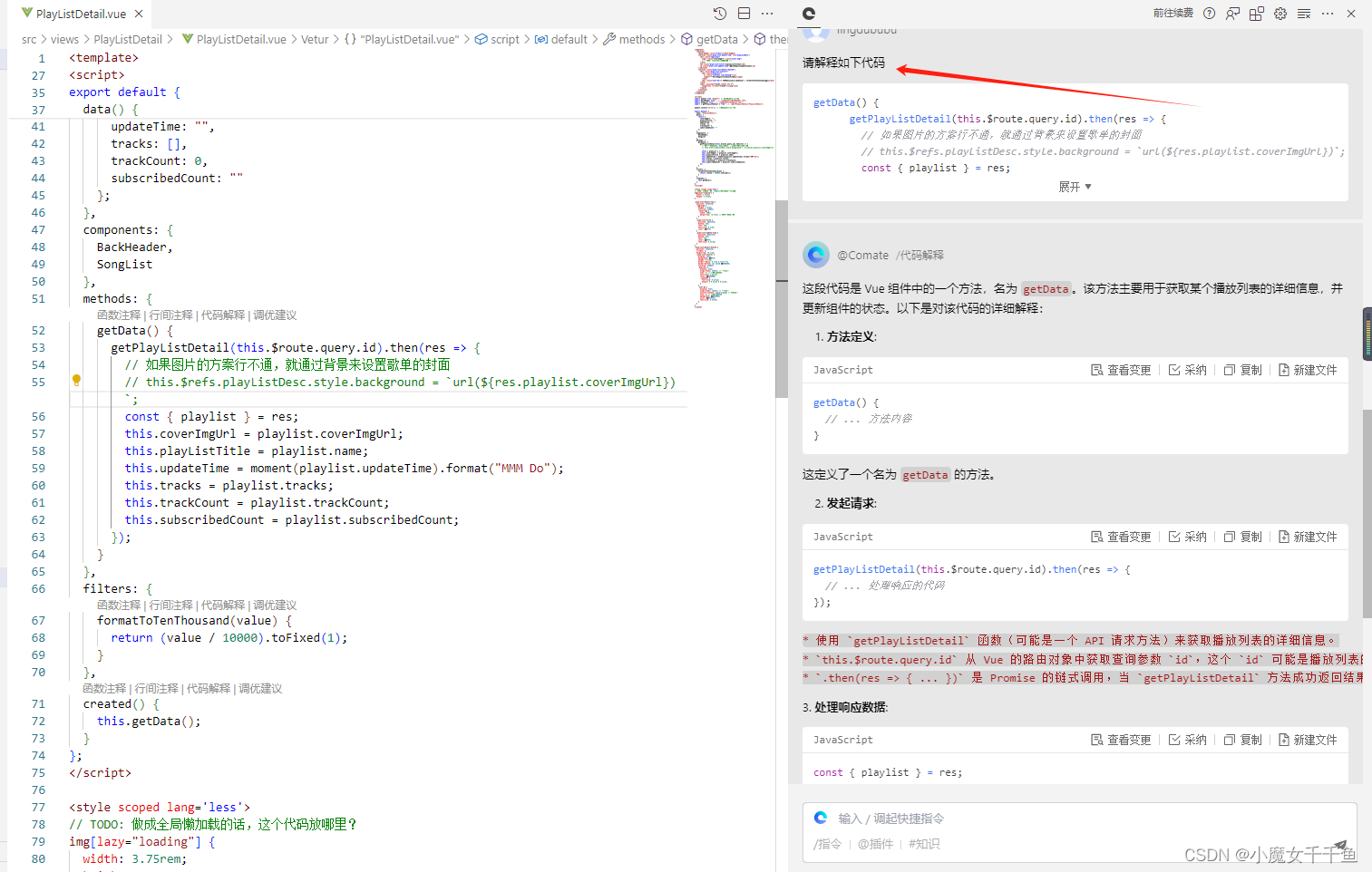Click the default breadcrumb item
This screenshot has height=872, width=1372.
(x=560, y=39)
